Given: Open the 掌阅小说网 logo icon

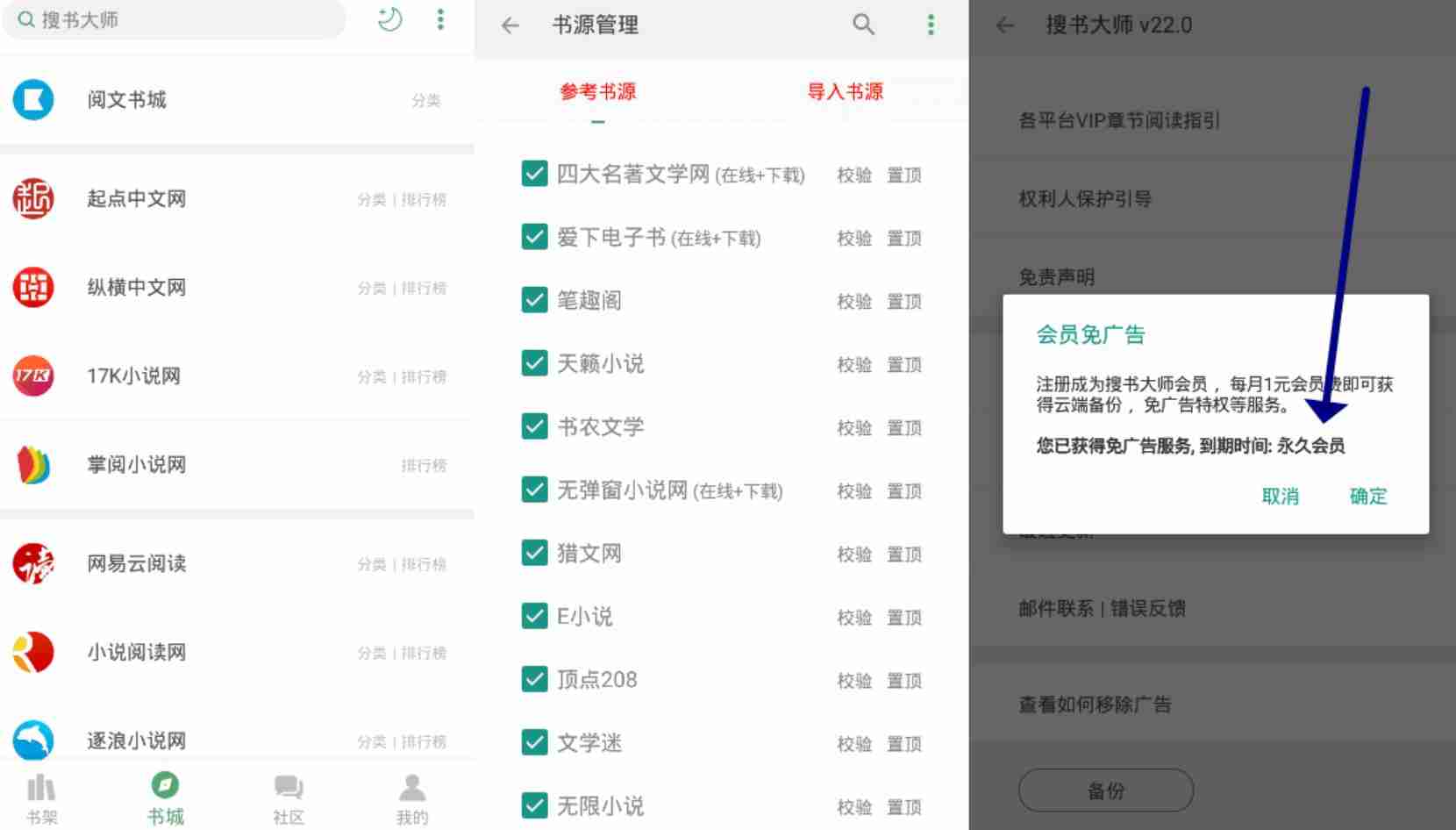Looking at the screenshot, I should click(x=33, y=464).
